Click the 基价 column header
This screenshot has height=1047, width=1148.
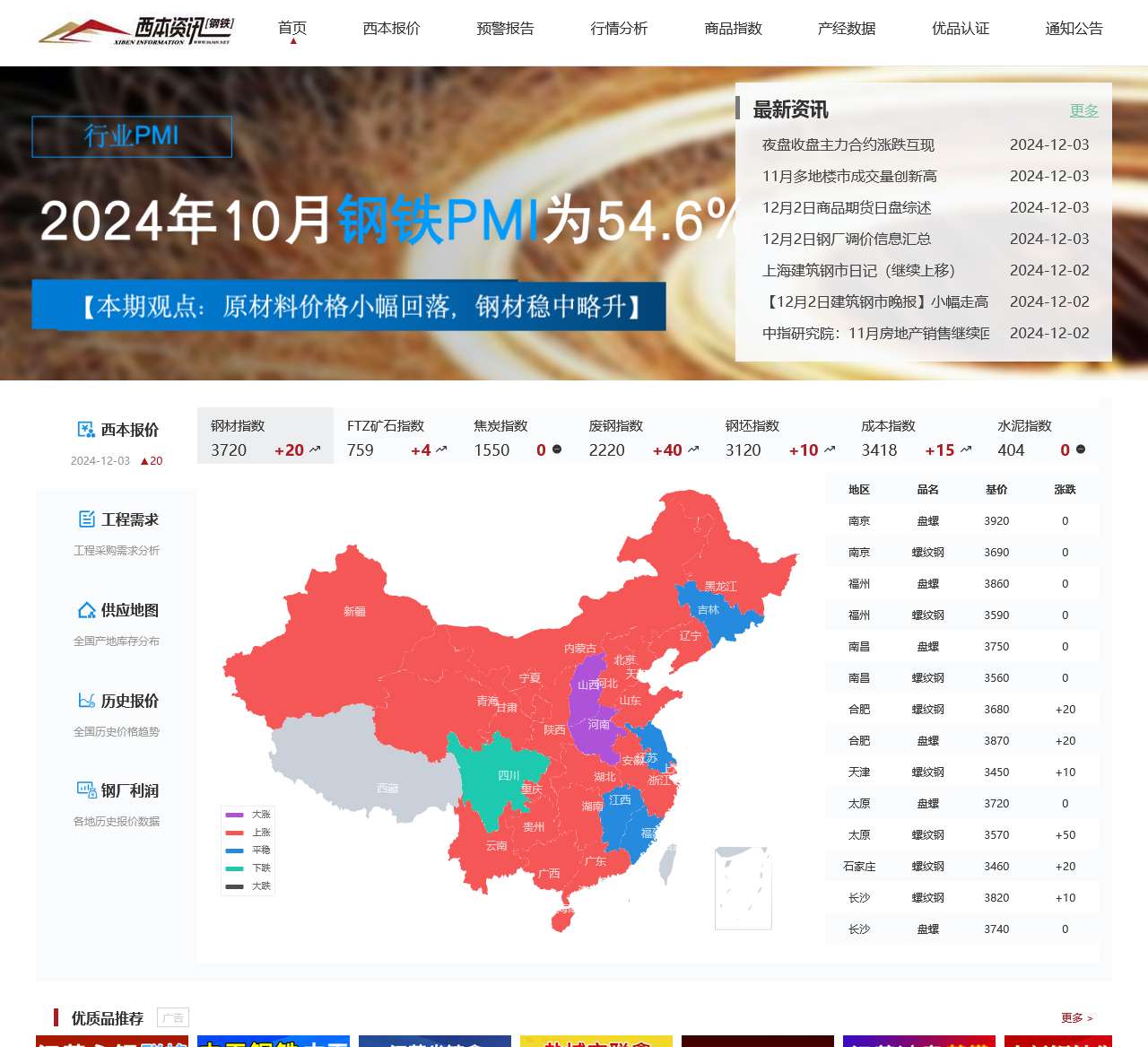(x=996, y=490)
